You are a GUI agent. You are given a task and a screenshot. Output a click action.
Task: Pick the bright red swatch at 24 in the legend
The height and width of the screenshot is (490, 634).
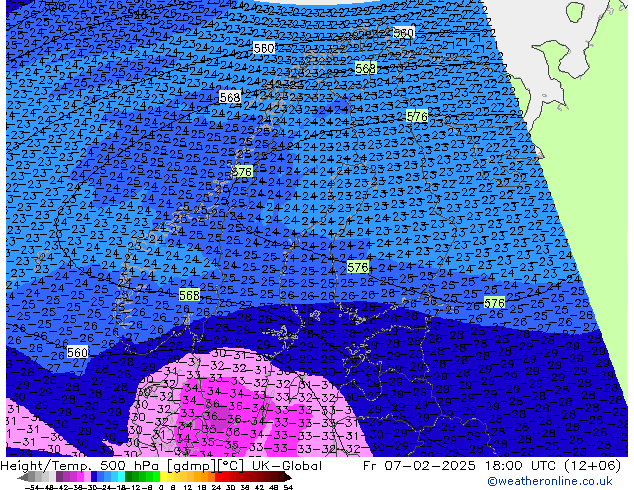pos(218,478)
